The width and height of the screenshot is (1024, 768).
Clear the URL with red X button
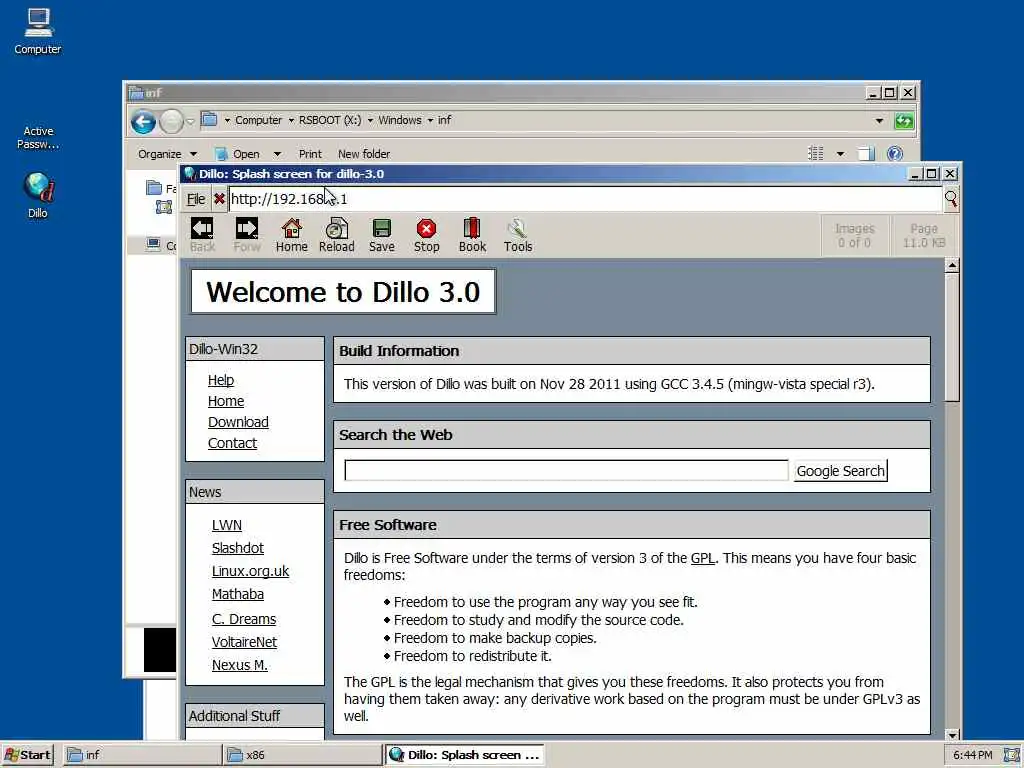pos(219,199)
